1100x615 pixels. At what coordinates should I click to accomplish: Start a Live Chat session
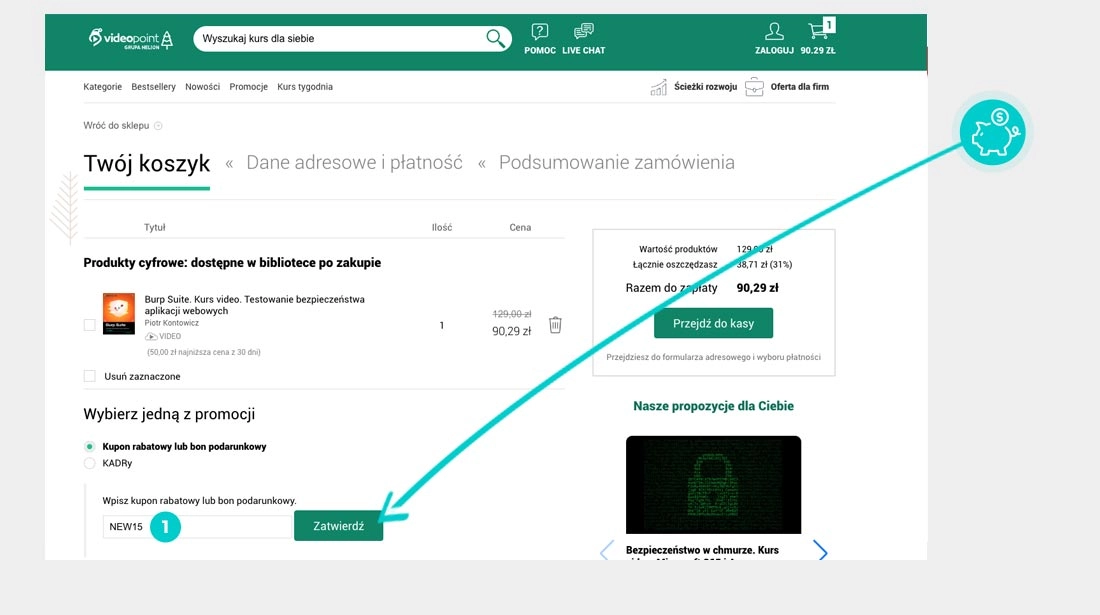click(x=584, y=32)
